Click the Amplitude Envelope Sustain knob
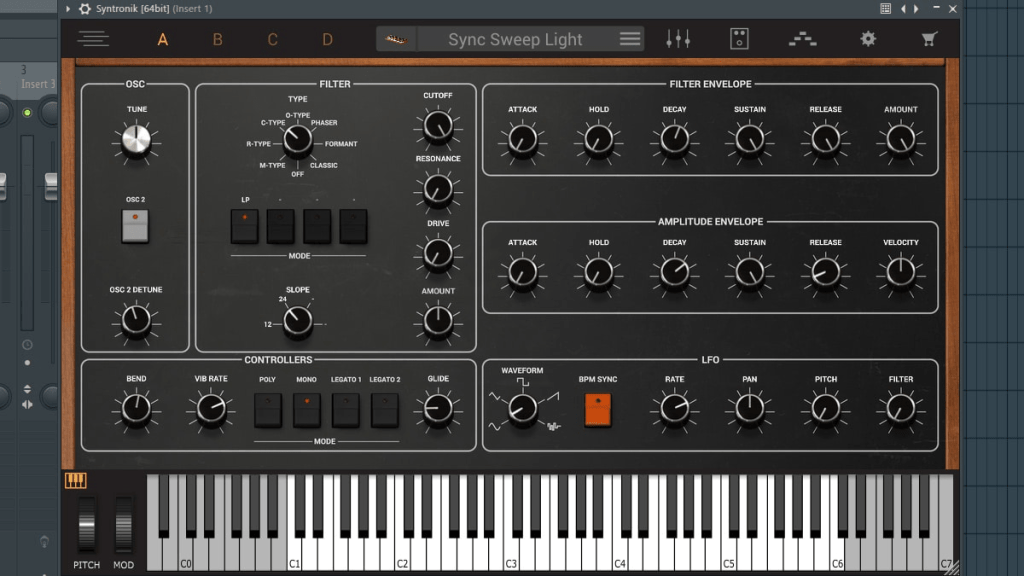Screen dimensions: 1024x576 (x=750, y=273)
